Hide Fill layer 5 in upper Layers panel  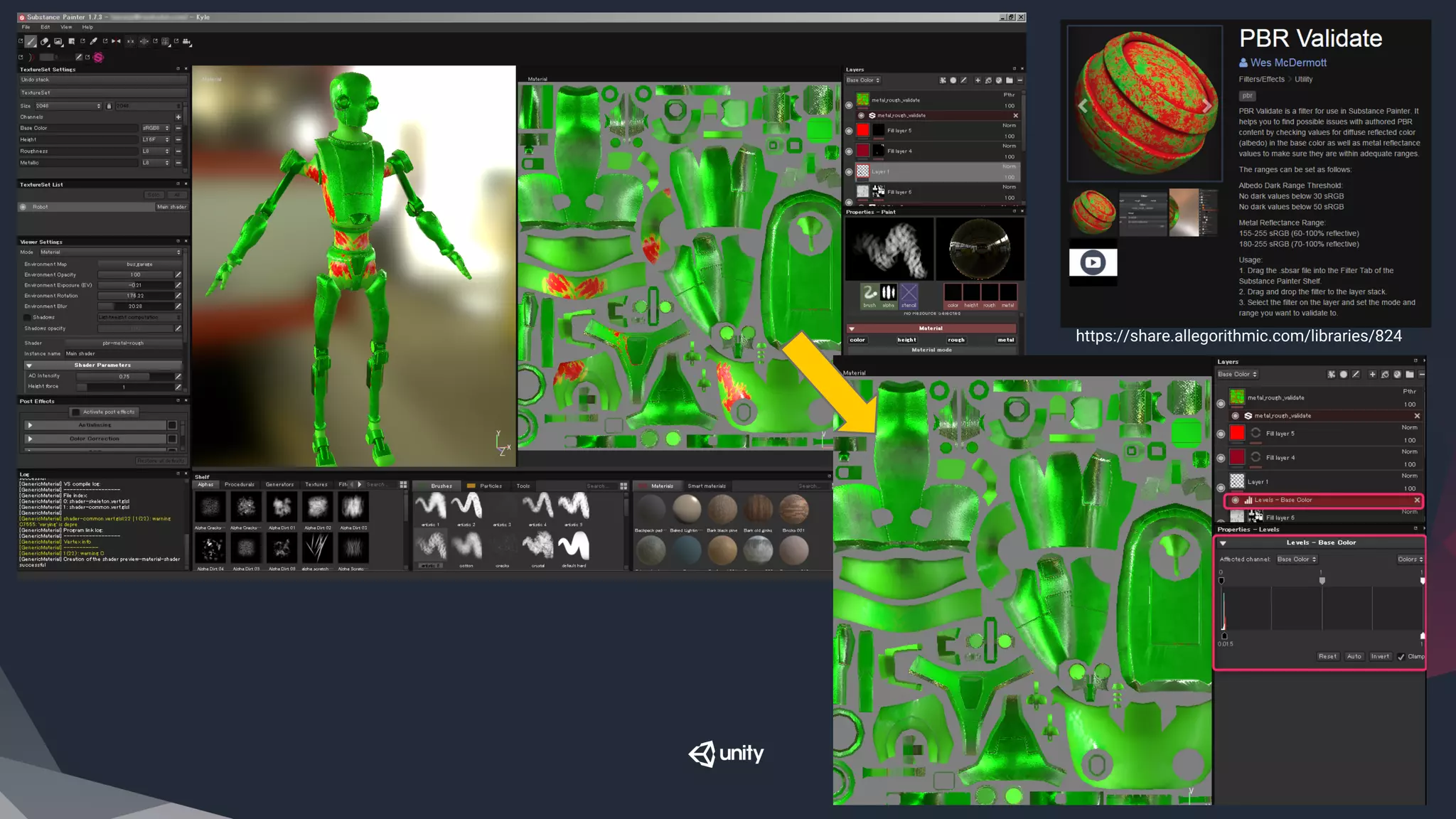[x=849, y=131]
